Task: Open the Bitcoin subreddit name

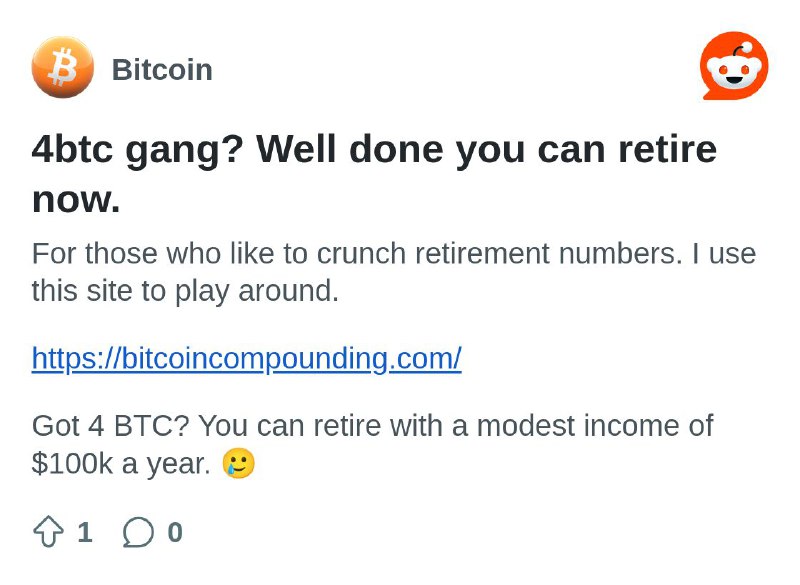Action: click(162, 69)
